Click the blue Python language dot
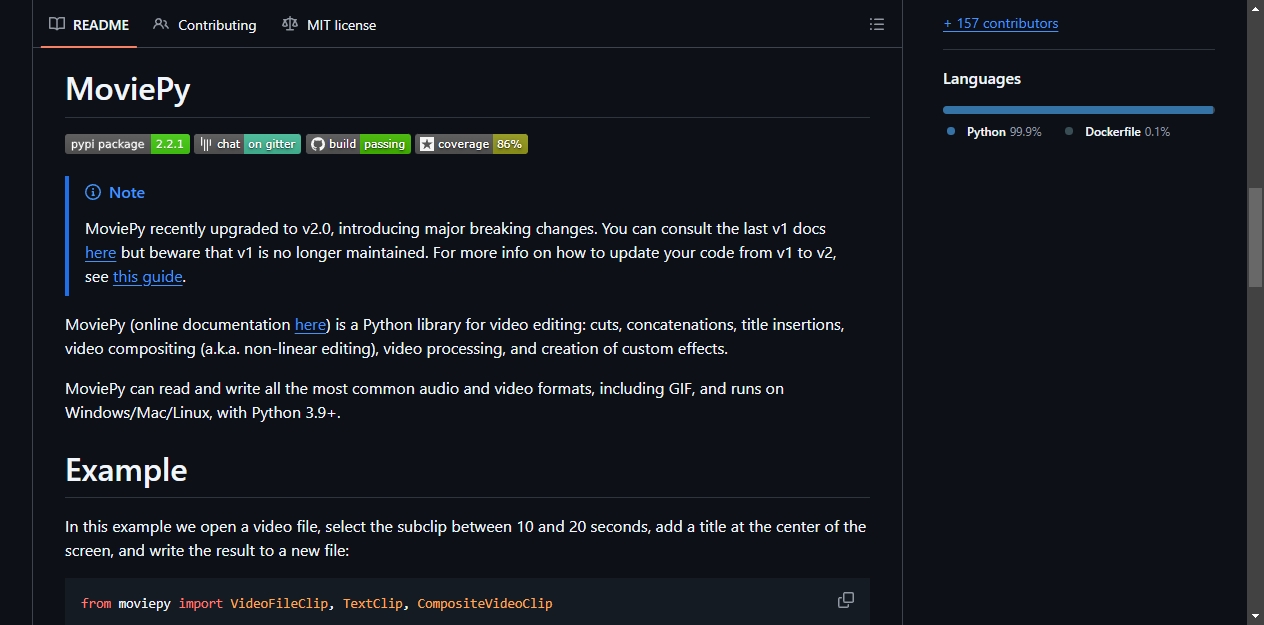 coord(951,132)
